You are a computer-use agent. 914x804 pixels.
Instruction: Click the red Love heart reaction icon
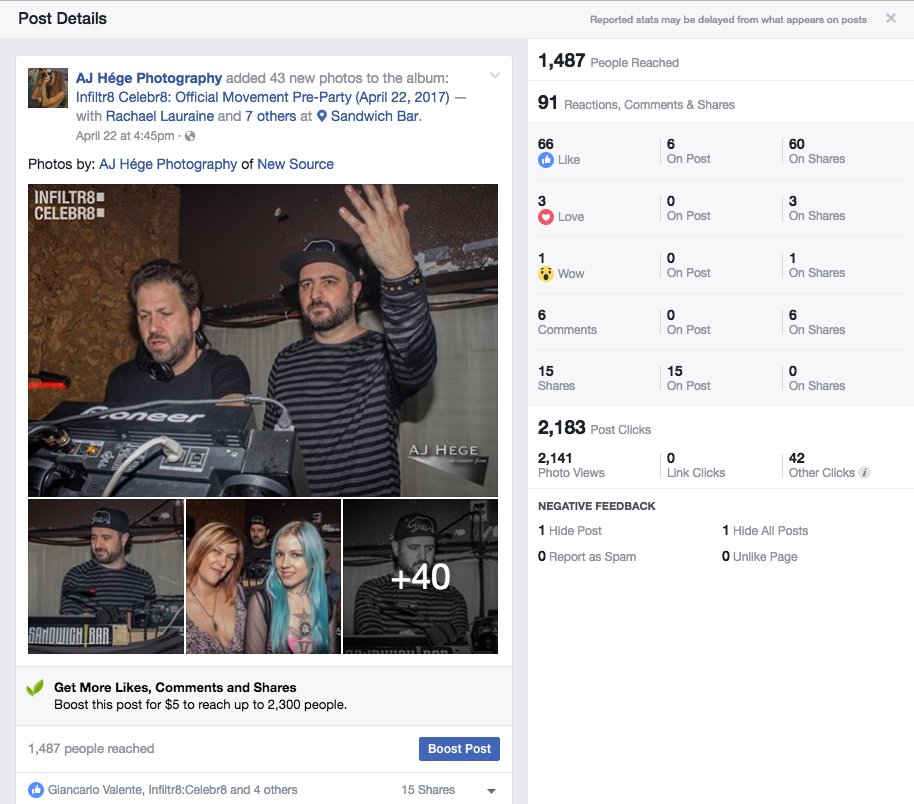click(546, 217)
